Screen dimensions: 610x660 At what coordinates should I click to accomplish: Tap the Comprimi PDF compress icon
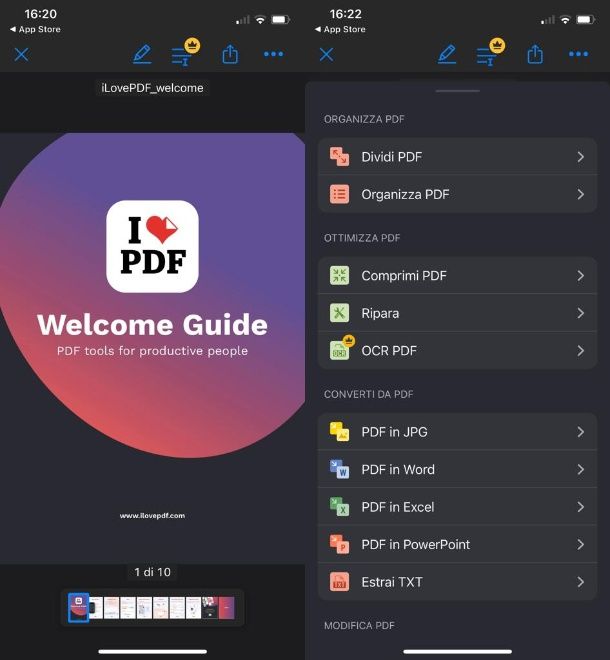pos(339,276)
